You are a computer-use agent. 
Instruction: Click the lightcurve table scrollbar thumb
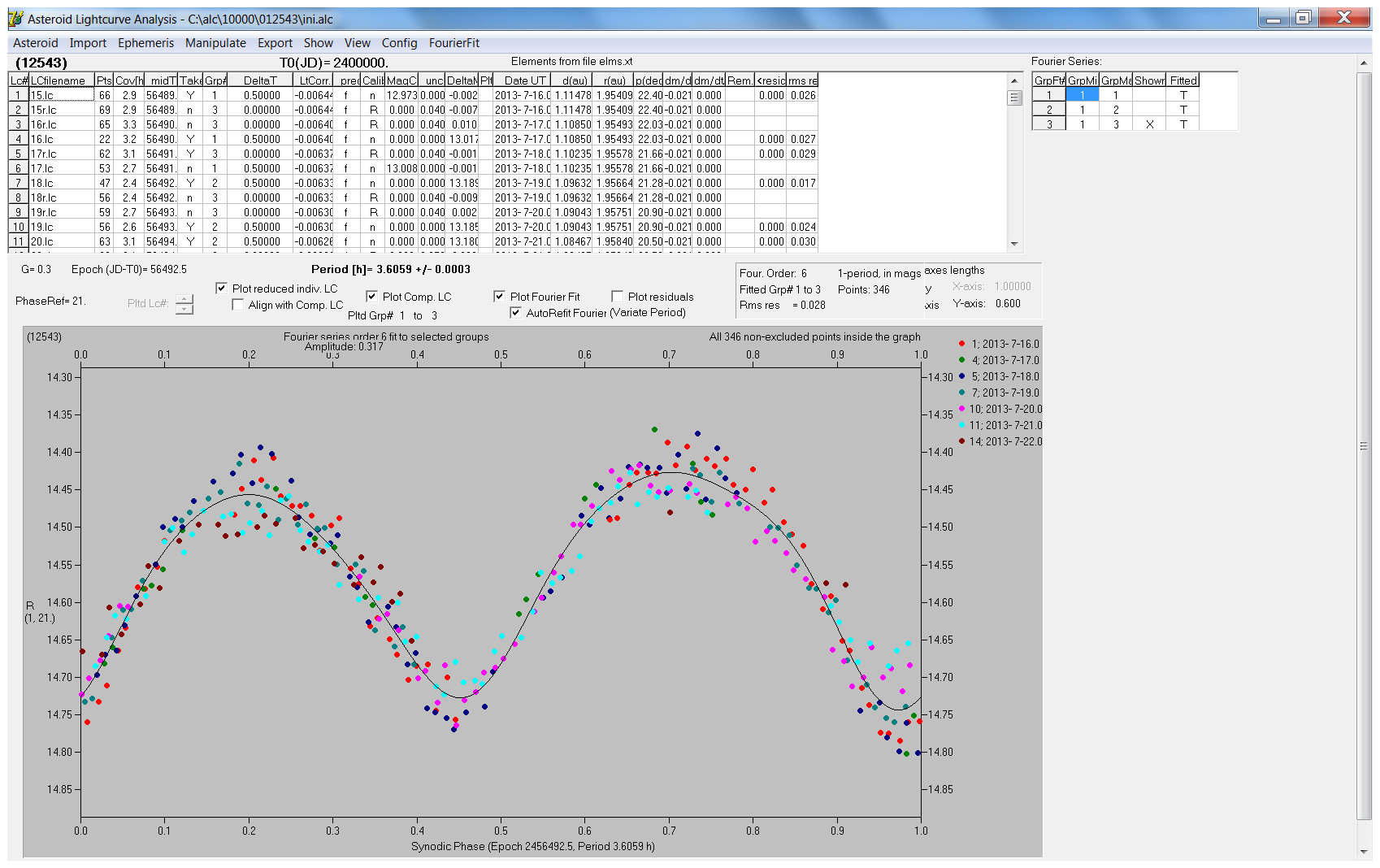point(1013,98)
